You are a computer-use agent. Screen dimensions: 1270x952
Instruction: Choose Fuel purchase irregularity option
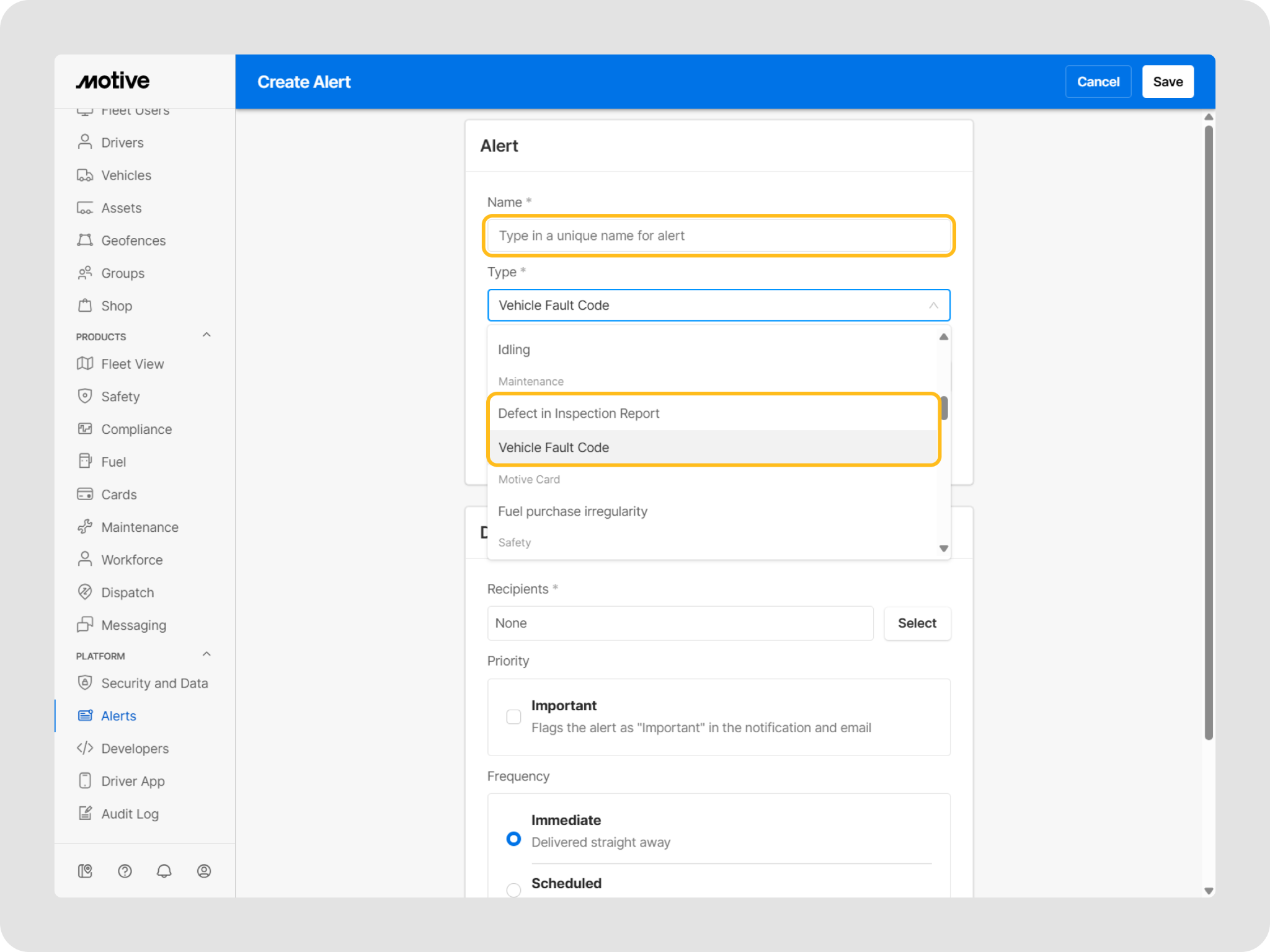(572, 511)
